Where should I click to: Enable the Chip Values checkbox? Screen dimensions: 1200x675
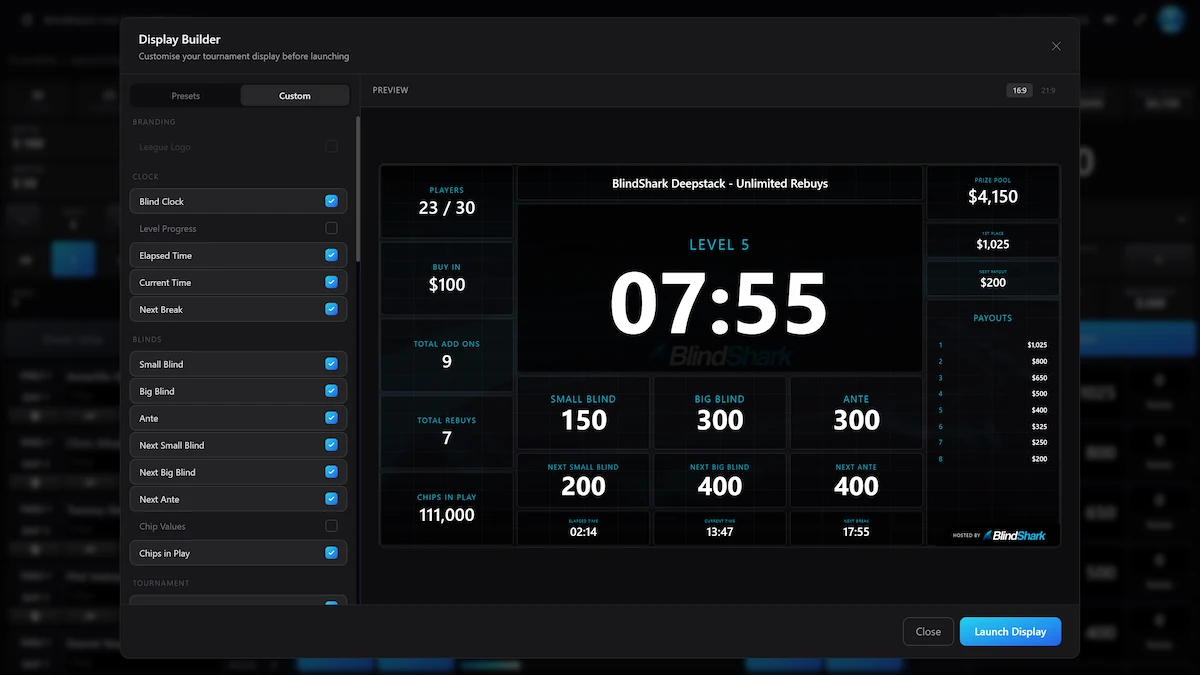point(331,526)
